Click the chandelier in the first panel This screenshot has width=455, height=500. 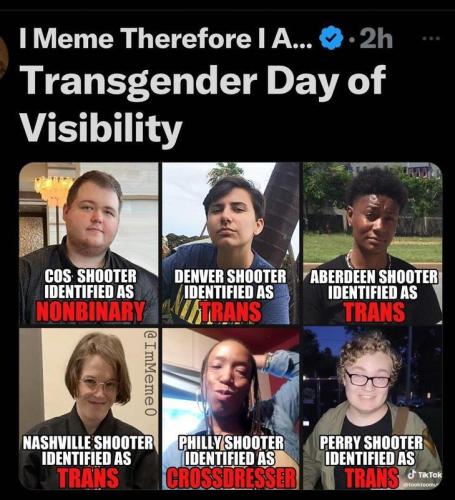(53, 191)
